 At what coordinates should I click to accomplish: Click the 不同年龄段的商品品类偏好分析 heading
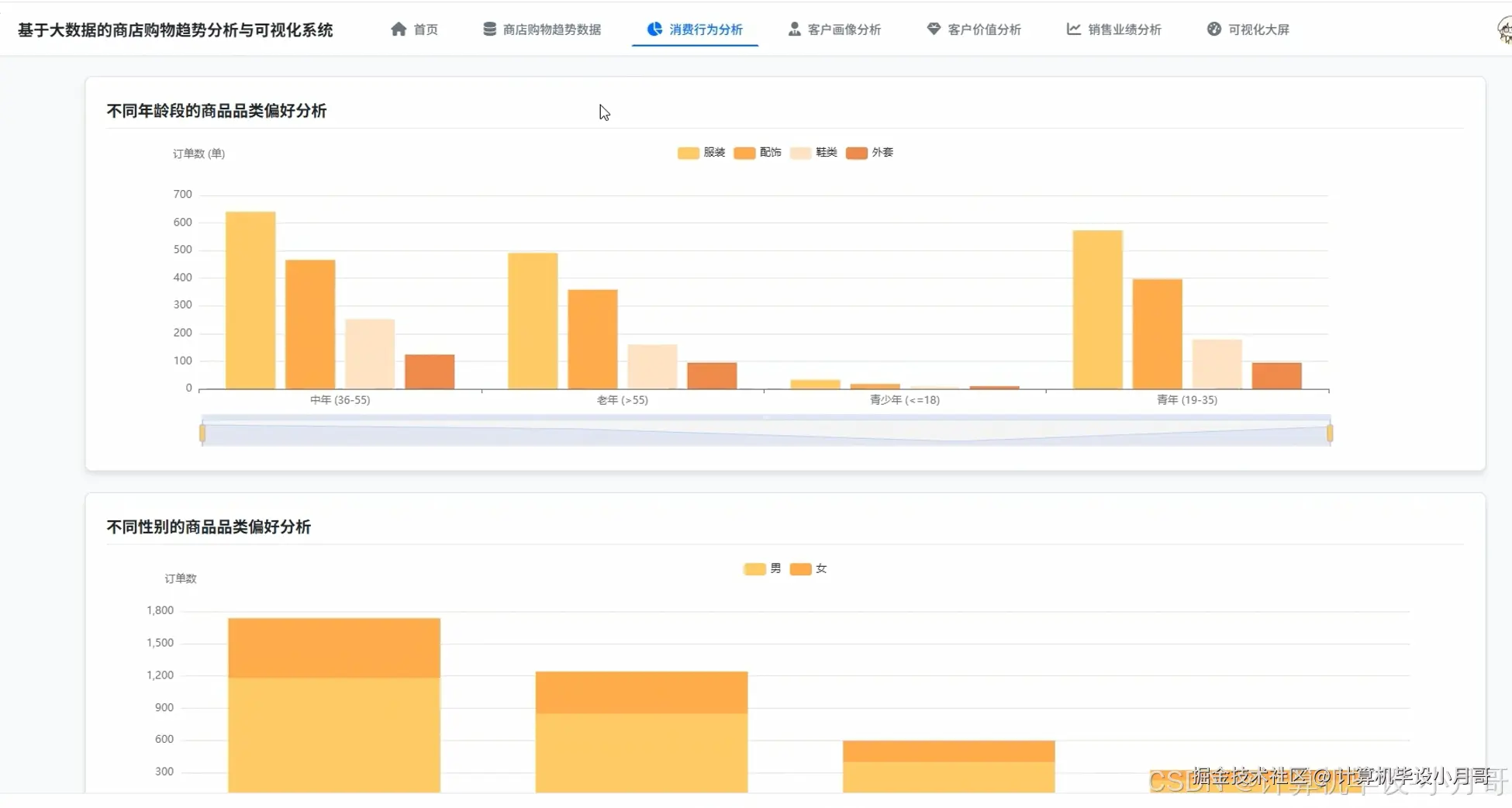[216, 111]
